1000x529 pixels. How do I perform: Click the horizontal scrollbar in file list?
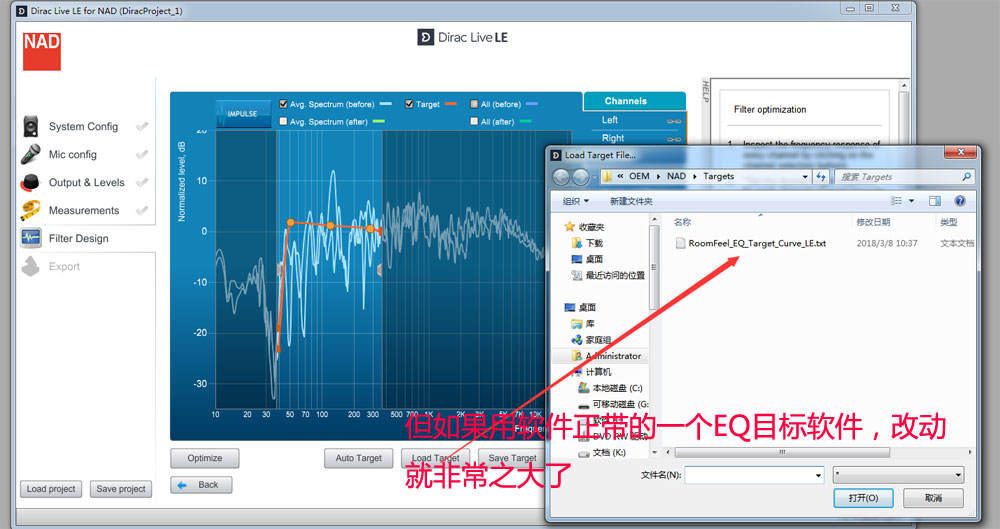[782, 452]
